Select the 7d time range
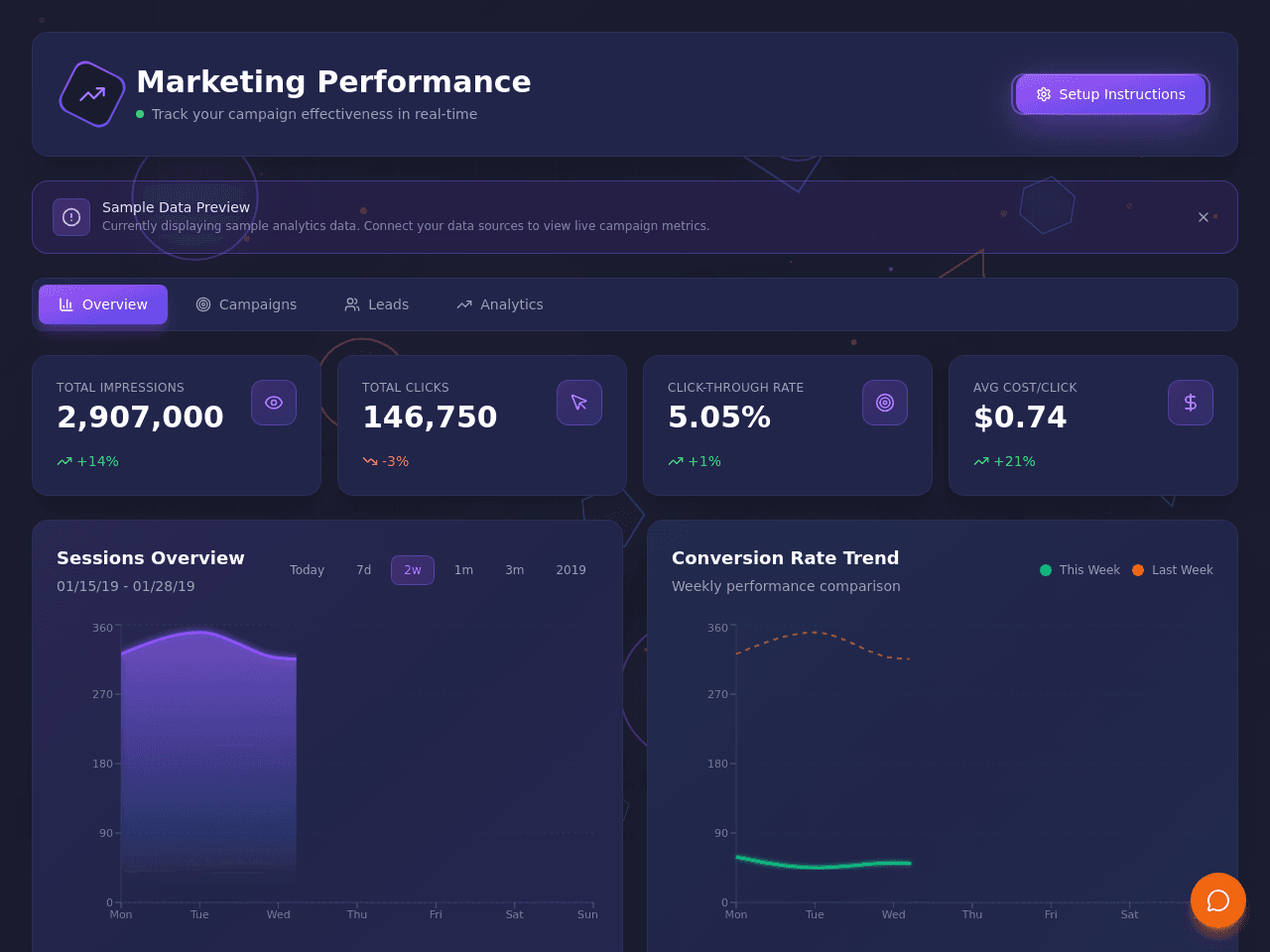 [x=364, y=570]
